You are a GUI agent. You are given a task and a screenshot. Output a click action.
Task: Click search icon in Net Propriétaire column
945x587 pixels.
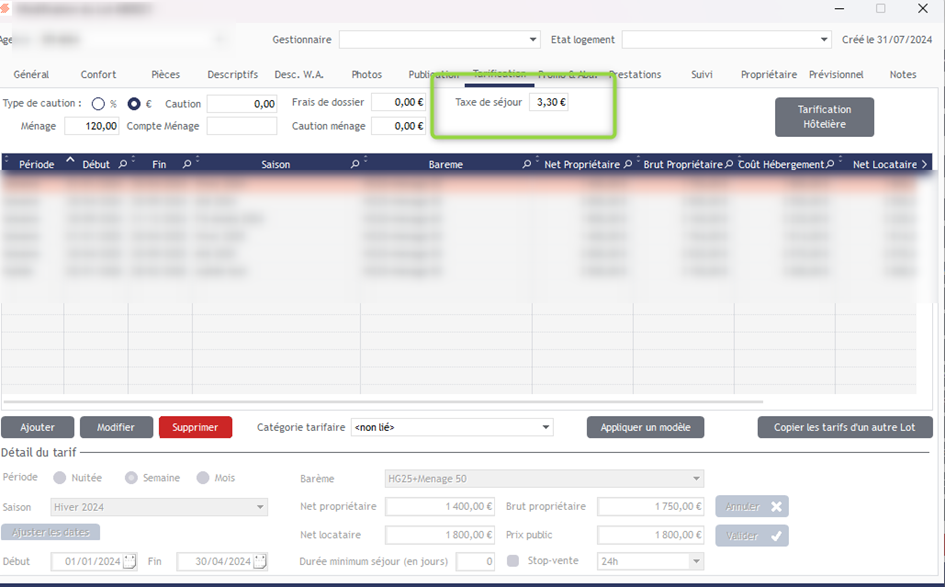[628, 164]
